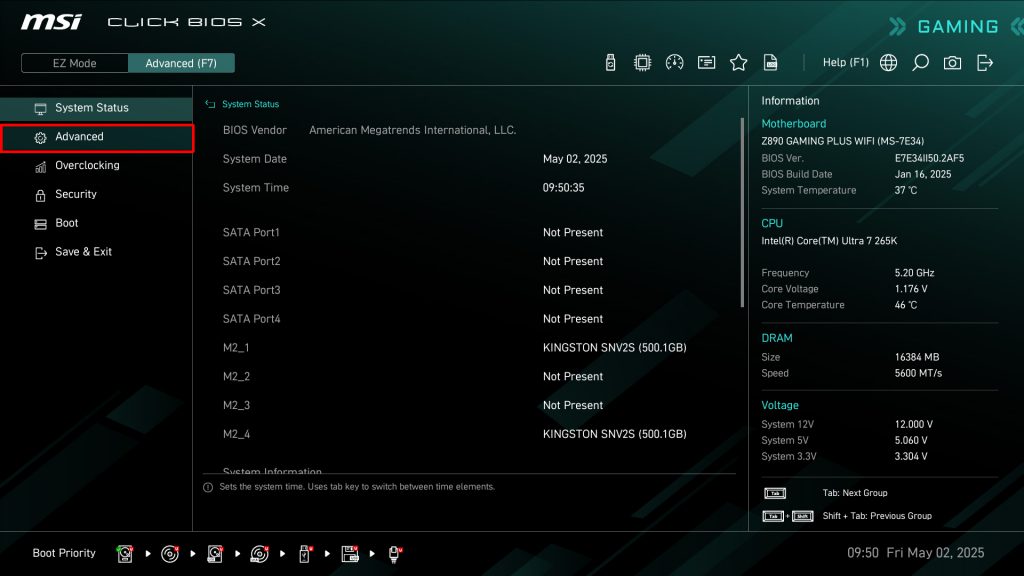This screenshot has width=1024, height=576.
Task: Select the USB flash drive boot icon
Action: (x=304, y=554)
